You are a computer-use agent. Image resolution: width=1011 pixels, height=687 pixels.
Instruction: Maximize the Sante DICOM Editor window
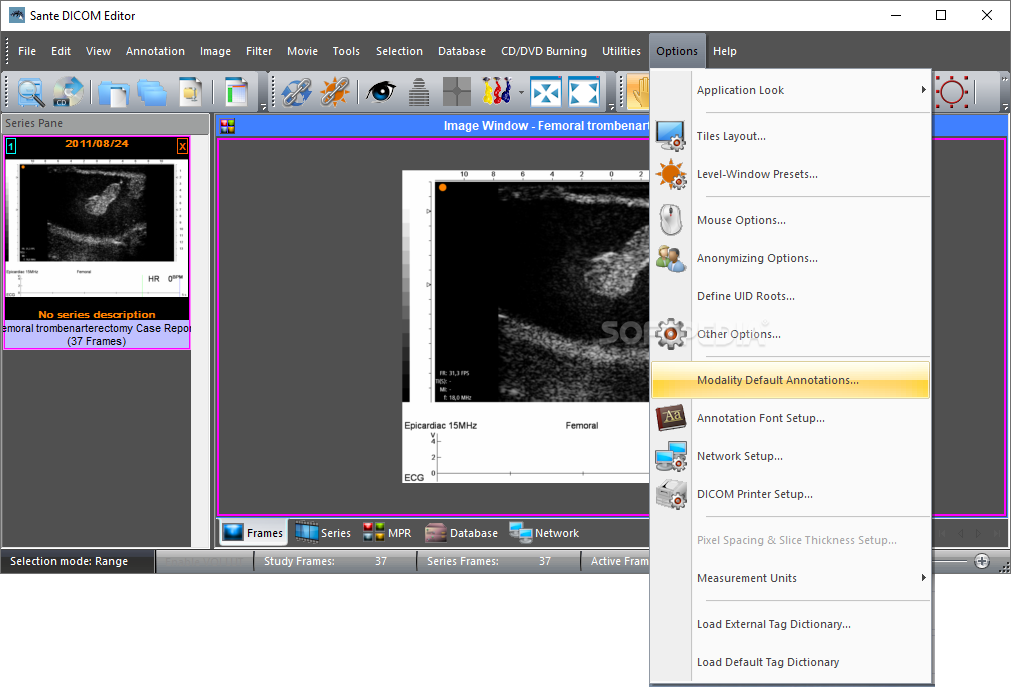[x=941, y=15]
